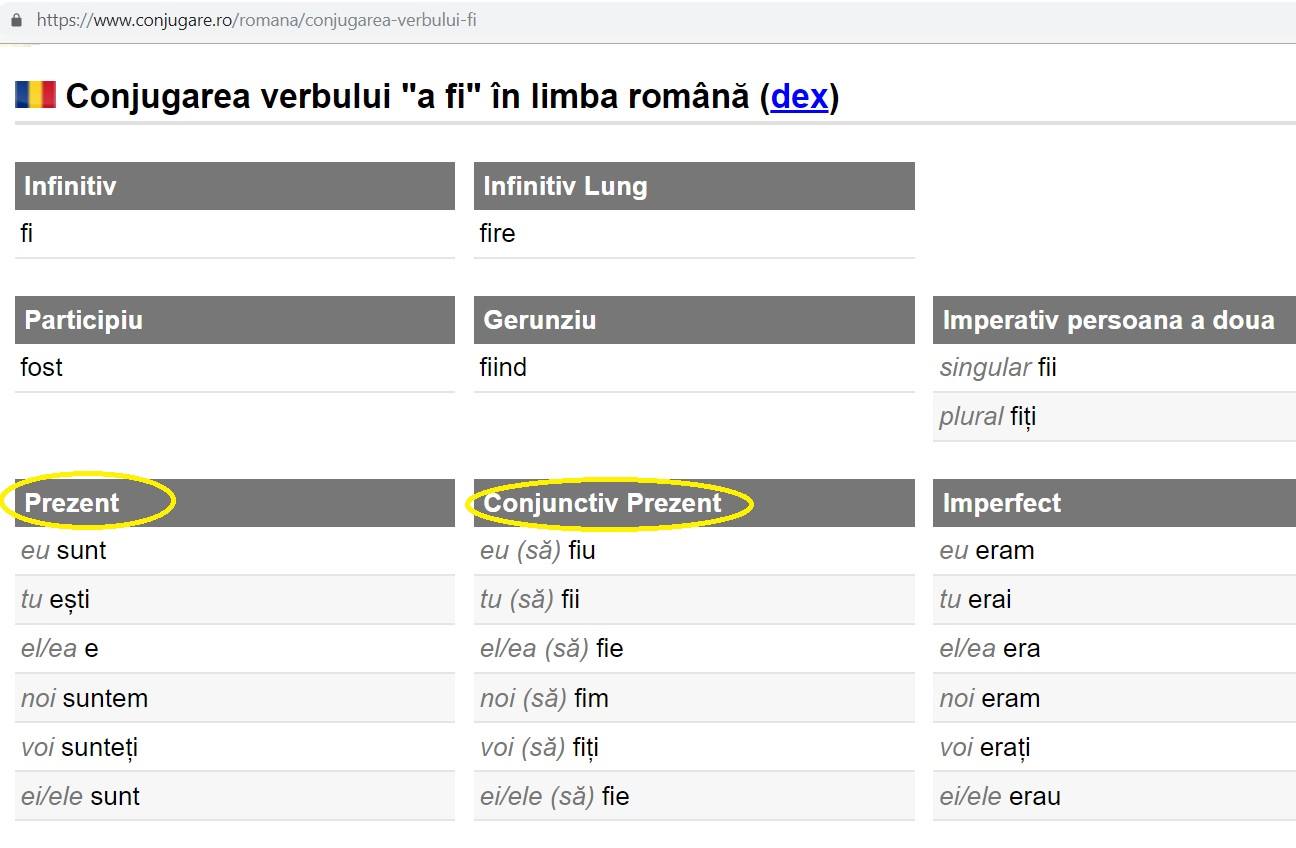Click the word "fiind" under Gerunziu
The image size is (1296, 848).
(503, 367)
